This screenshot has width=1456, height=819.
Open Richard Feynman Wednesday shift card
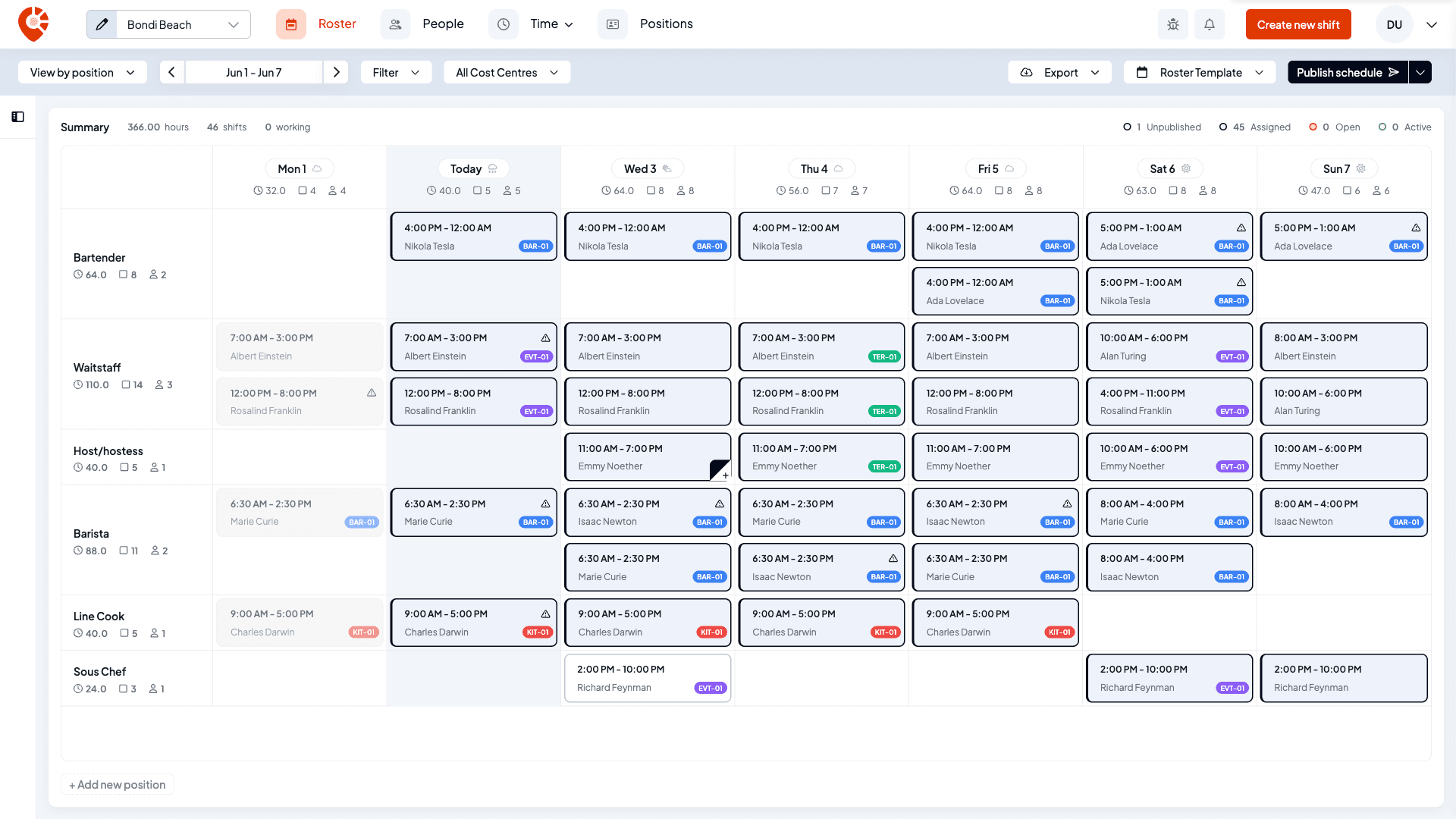[648, 678]
